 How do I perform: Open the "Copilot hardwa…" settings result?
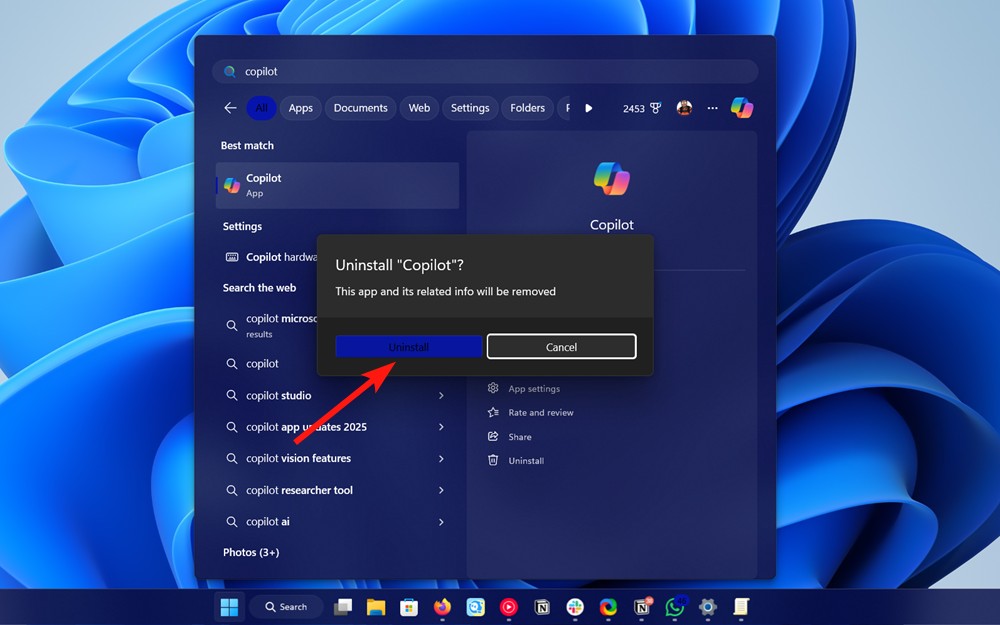(270, 257)
